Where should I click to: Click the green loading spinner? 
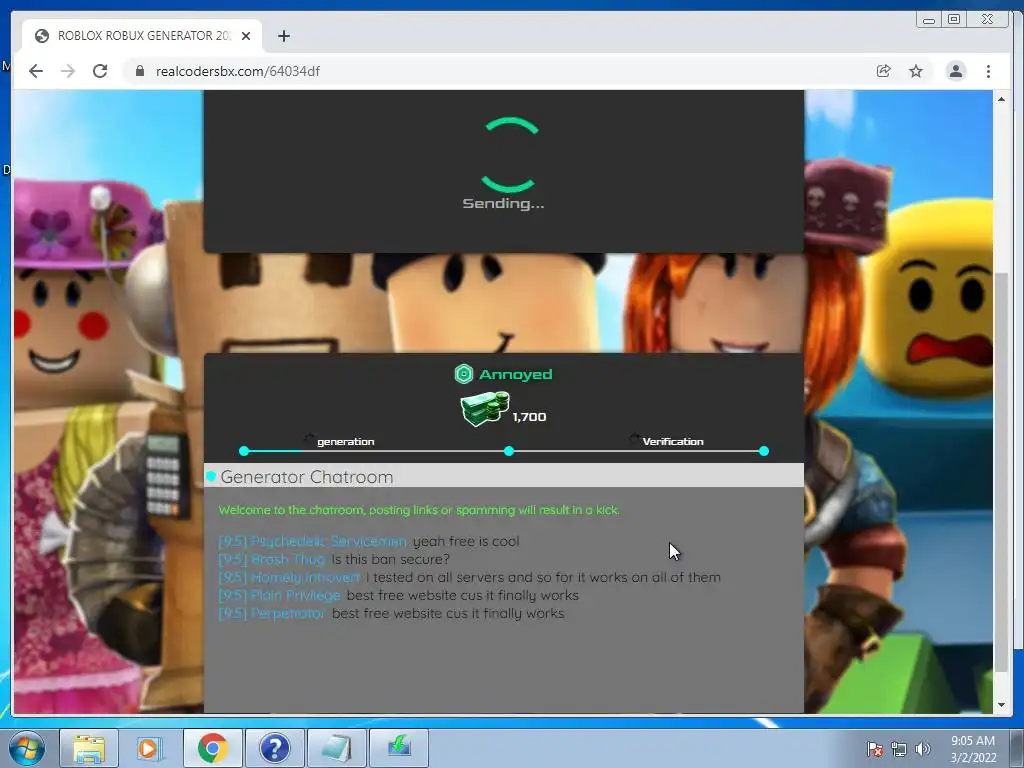tap(511, 155)
